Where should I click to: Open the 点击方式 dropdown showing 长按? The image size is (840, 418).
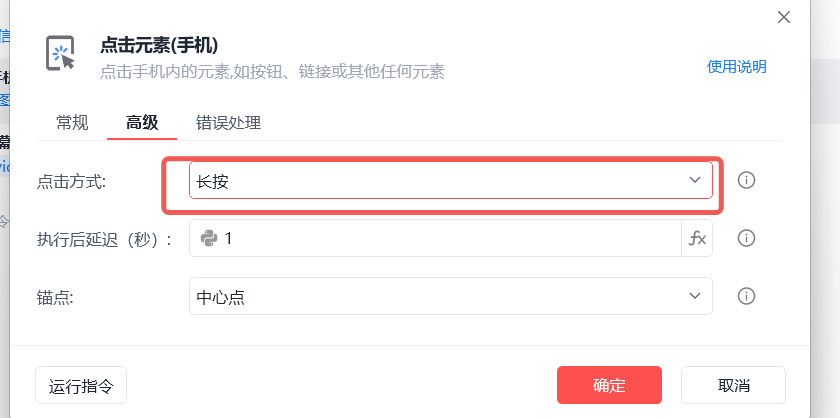pyautogui.click(x=440, y=180)
